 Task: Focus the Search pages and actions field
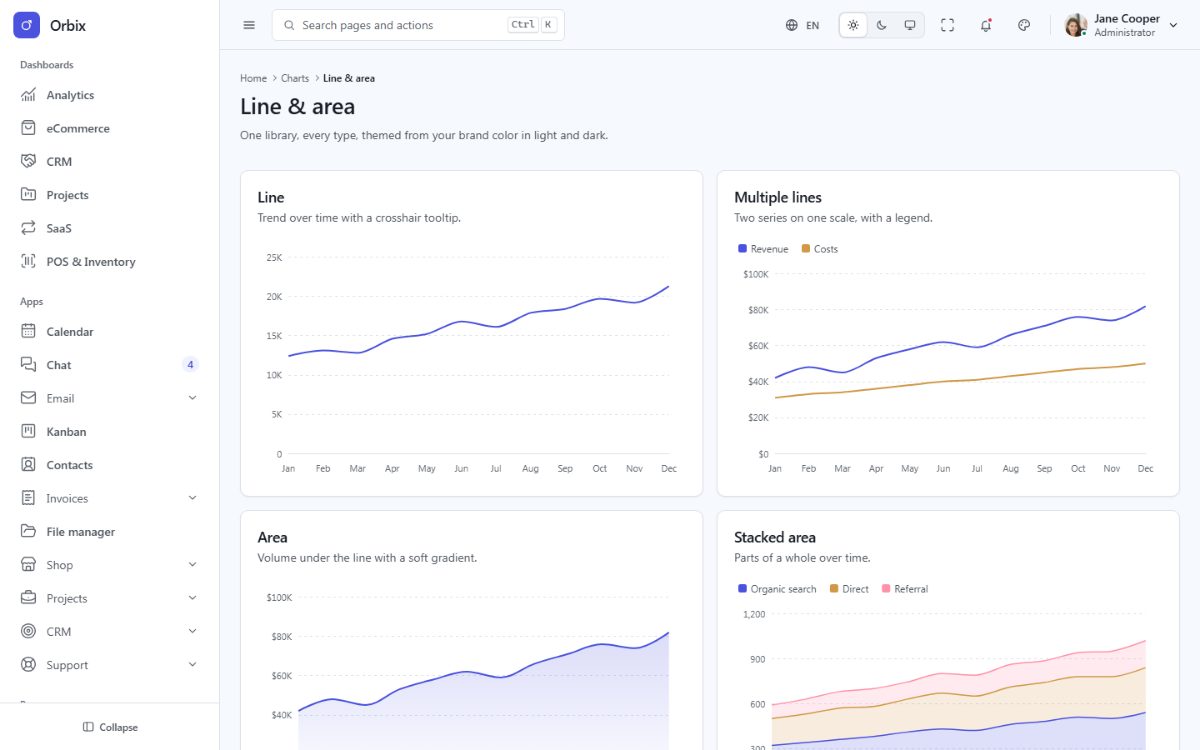tap(418, 25)
